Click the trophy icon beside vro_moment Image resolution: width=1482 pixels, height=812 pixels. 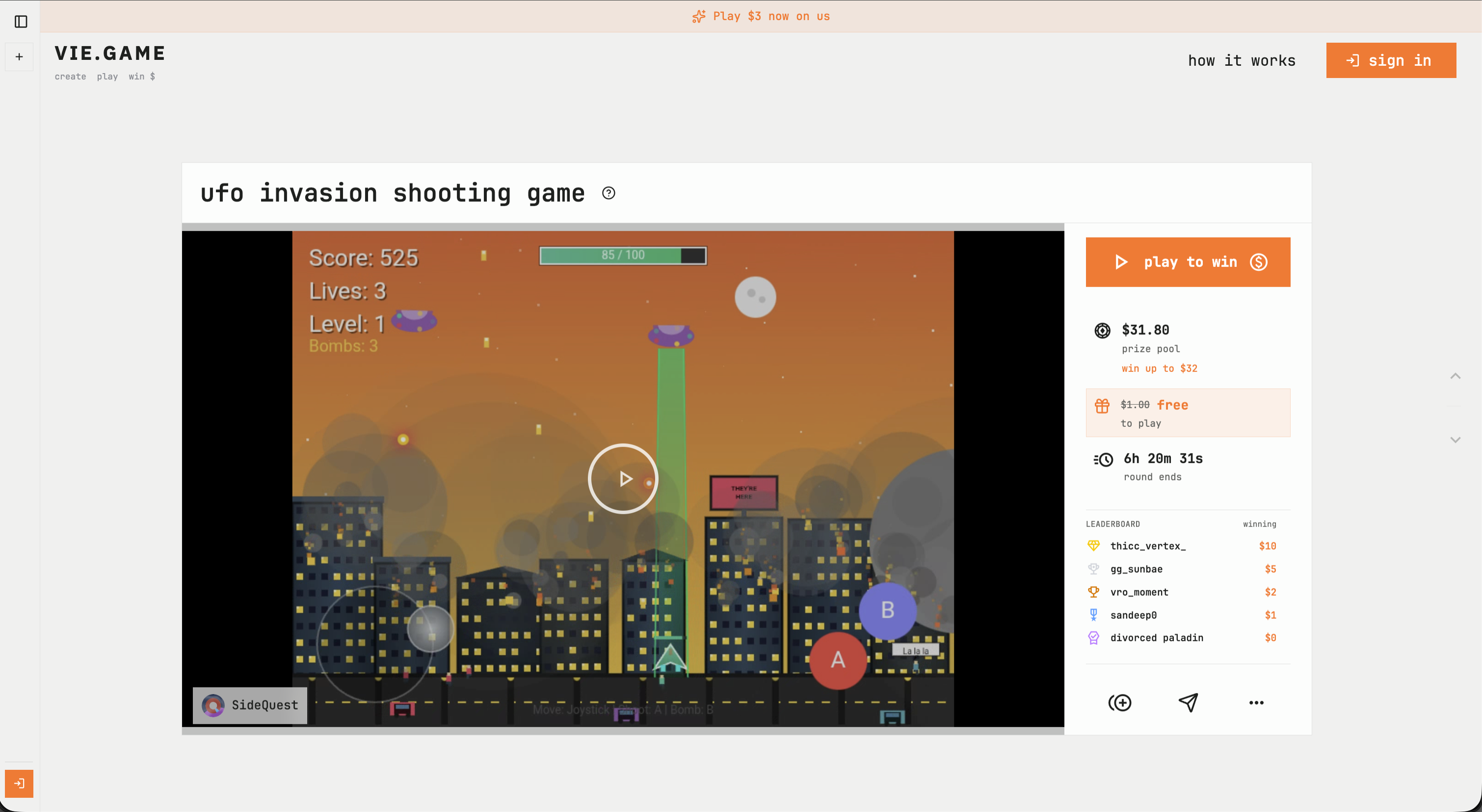(x=1093, y=592)
